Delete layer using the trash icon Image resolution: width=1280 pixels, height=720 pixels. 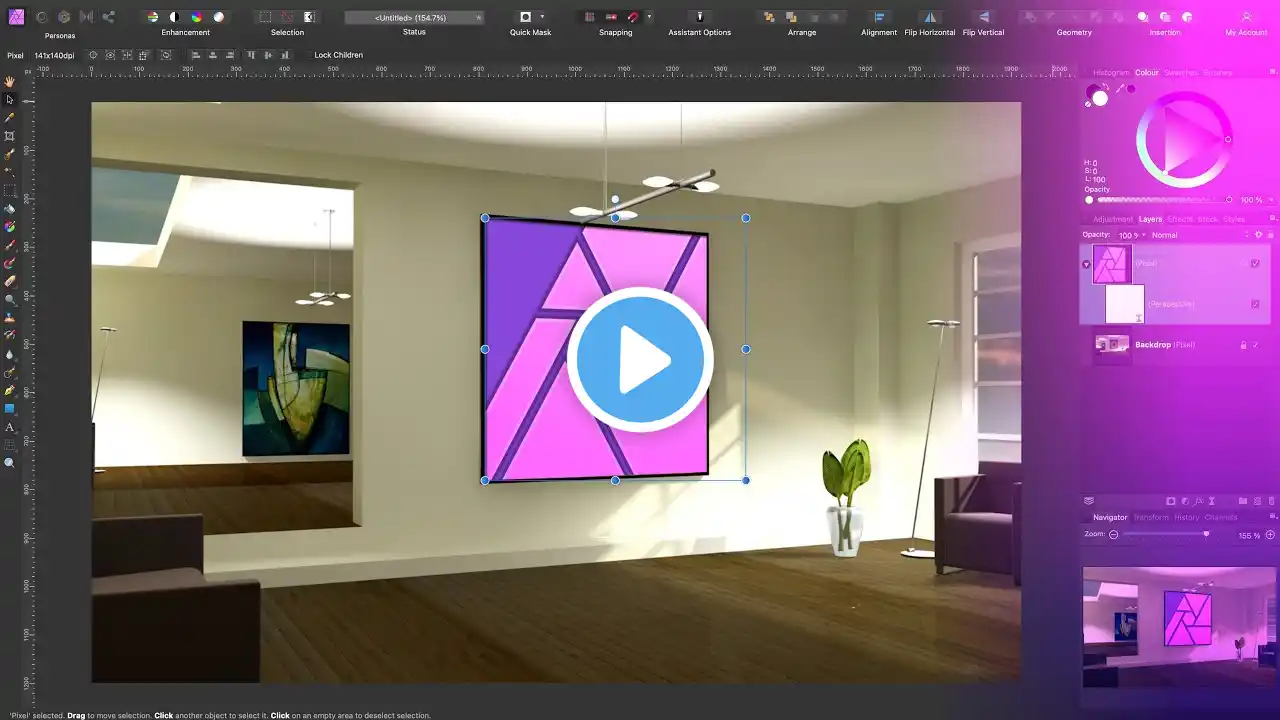pos(1270,501)
